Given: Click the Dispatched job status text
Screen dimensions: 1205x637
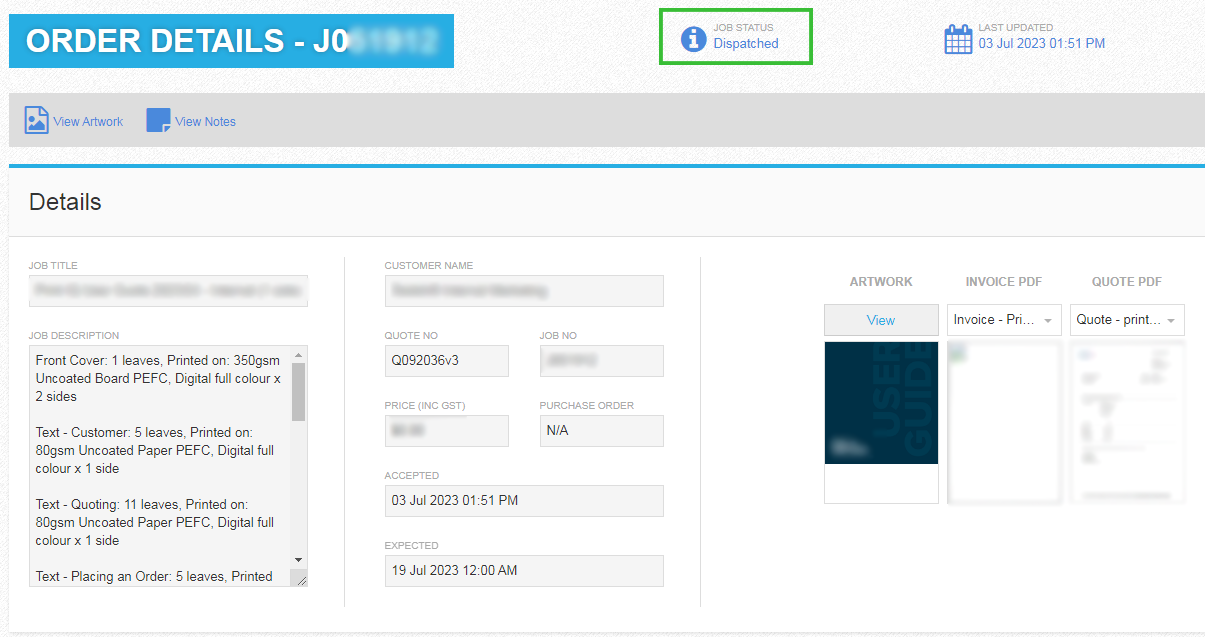Looking at the screenshot, I should [x=745, y=44].
